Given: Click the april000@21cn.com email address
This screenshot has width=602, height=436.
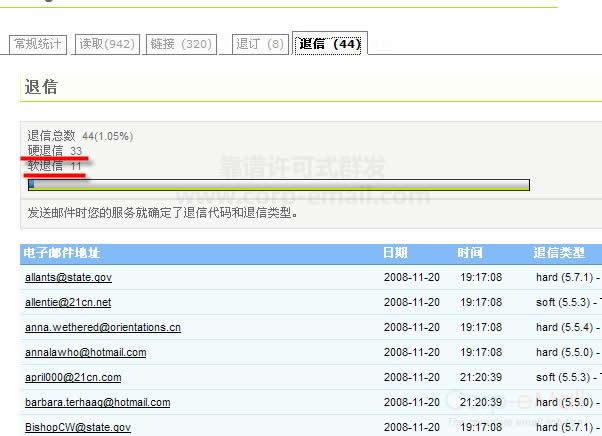Looking at the screenshot, I should pos(73,377).
